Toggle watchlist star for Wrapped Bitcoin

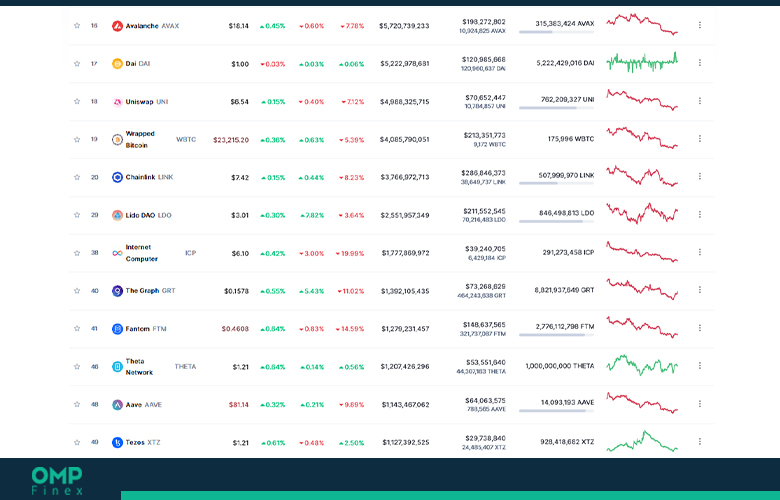click(x=77, y=139)
